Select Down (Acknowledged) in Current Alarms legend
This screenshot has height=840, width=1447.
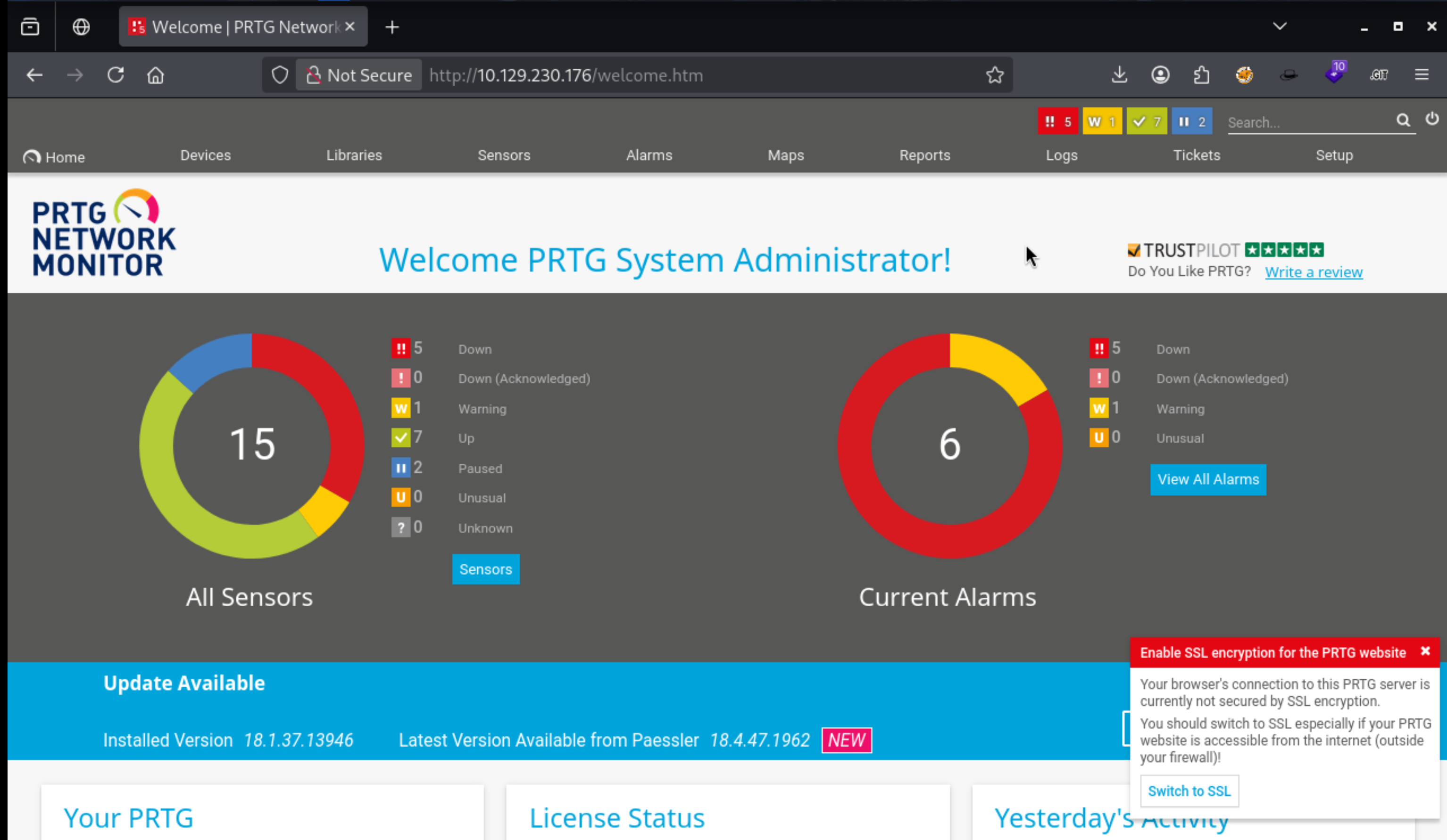[1222, 378]
